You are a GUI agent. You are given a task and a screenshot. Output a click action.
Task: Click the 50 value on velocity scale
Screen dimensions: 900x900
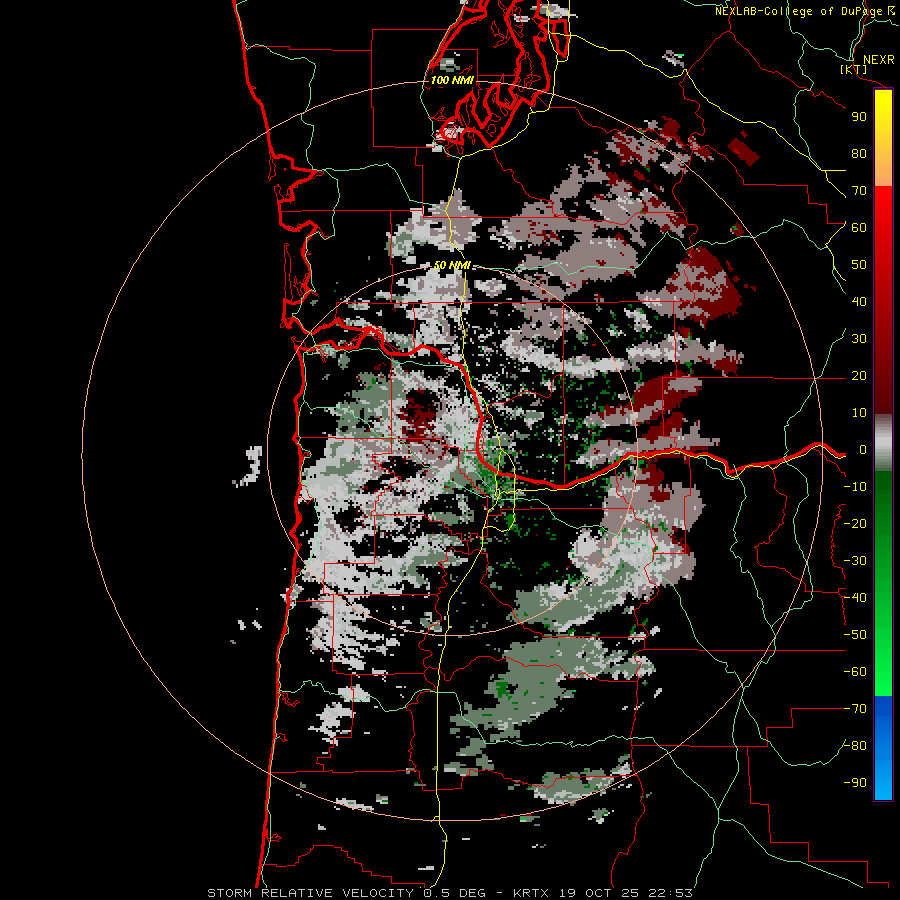pyautogui.click(x=859, y=265)
